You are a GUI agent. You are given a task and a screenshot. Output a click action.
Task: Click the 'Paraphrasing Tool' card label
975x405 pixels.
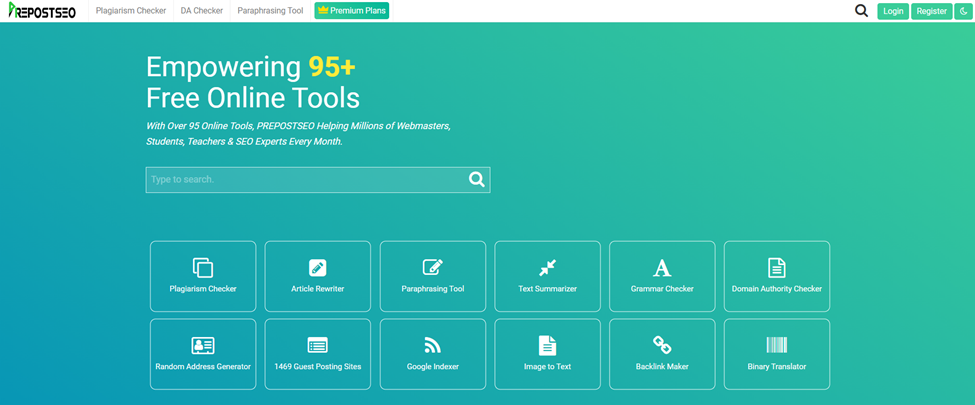click(433, 289)
